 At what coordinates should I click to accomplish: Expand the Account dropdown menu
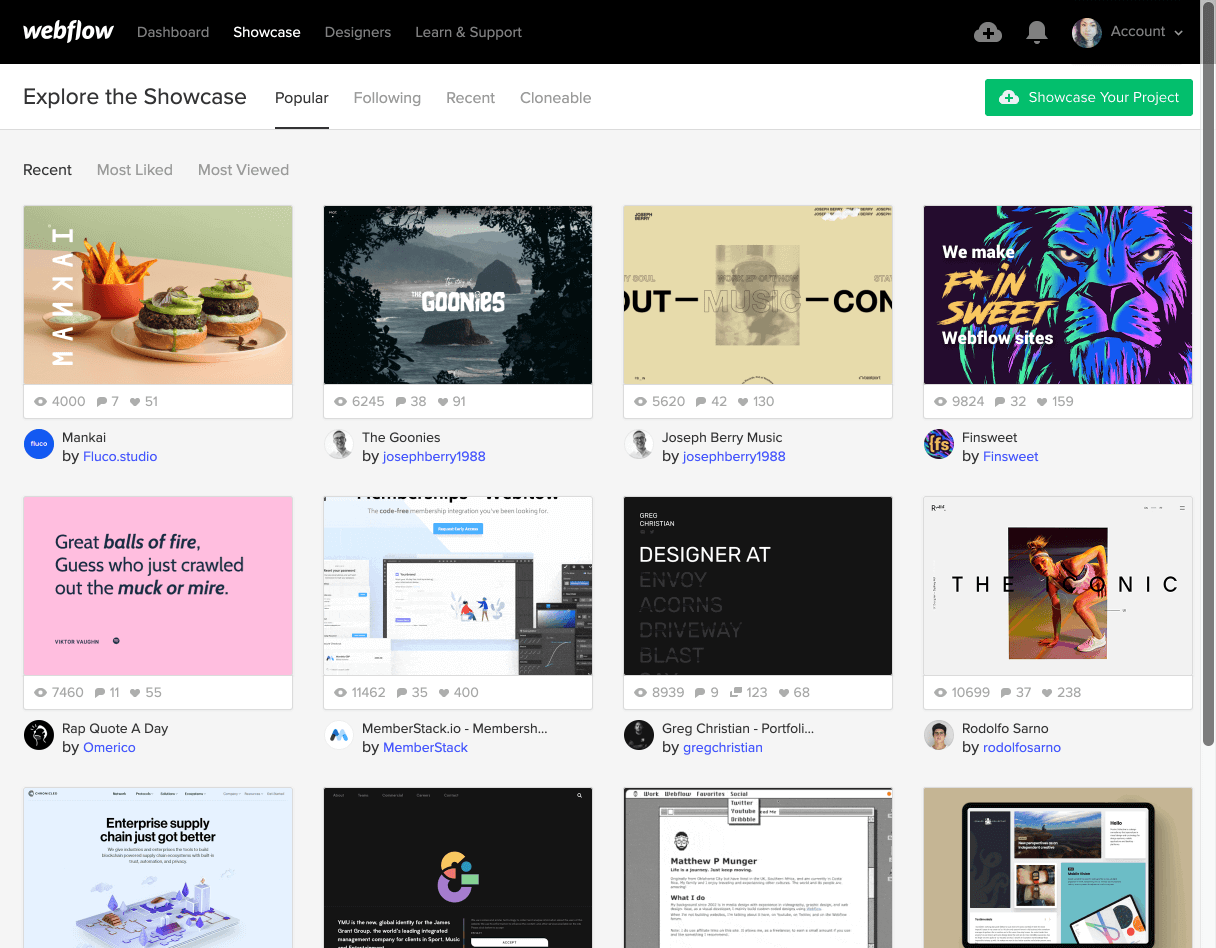(1146, 32)
